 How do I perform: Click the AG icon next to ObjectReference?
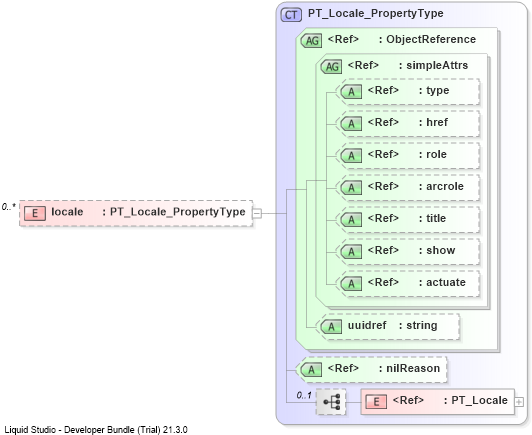(311, 41)
